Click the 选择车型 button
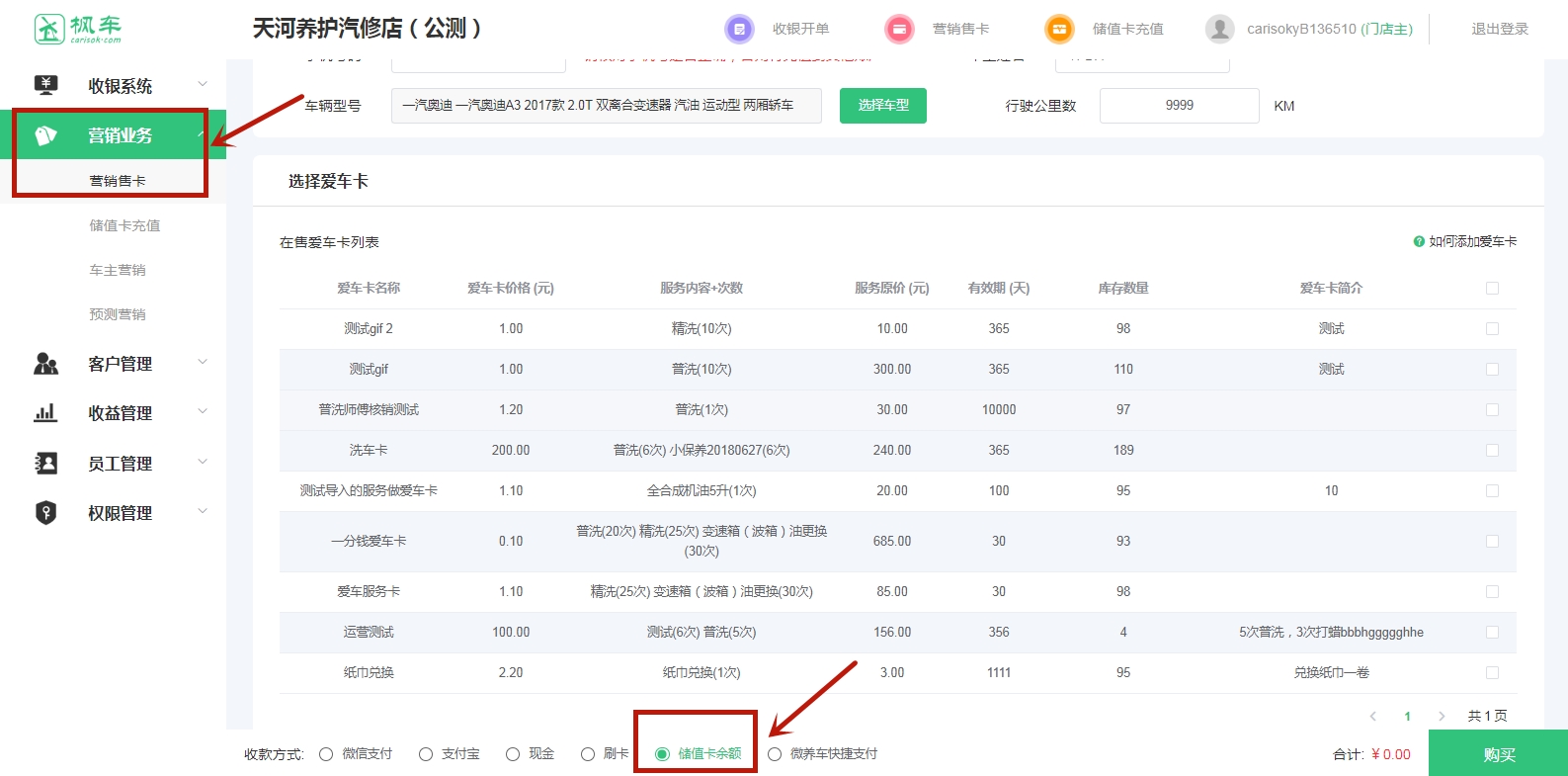 point(882,106)
